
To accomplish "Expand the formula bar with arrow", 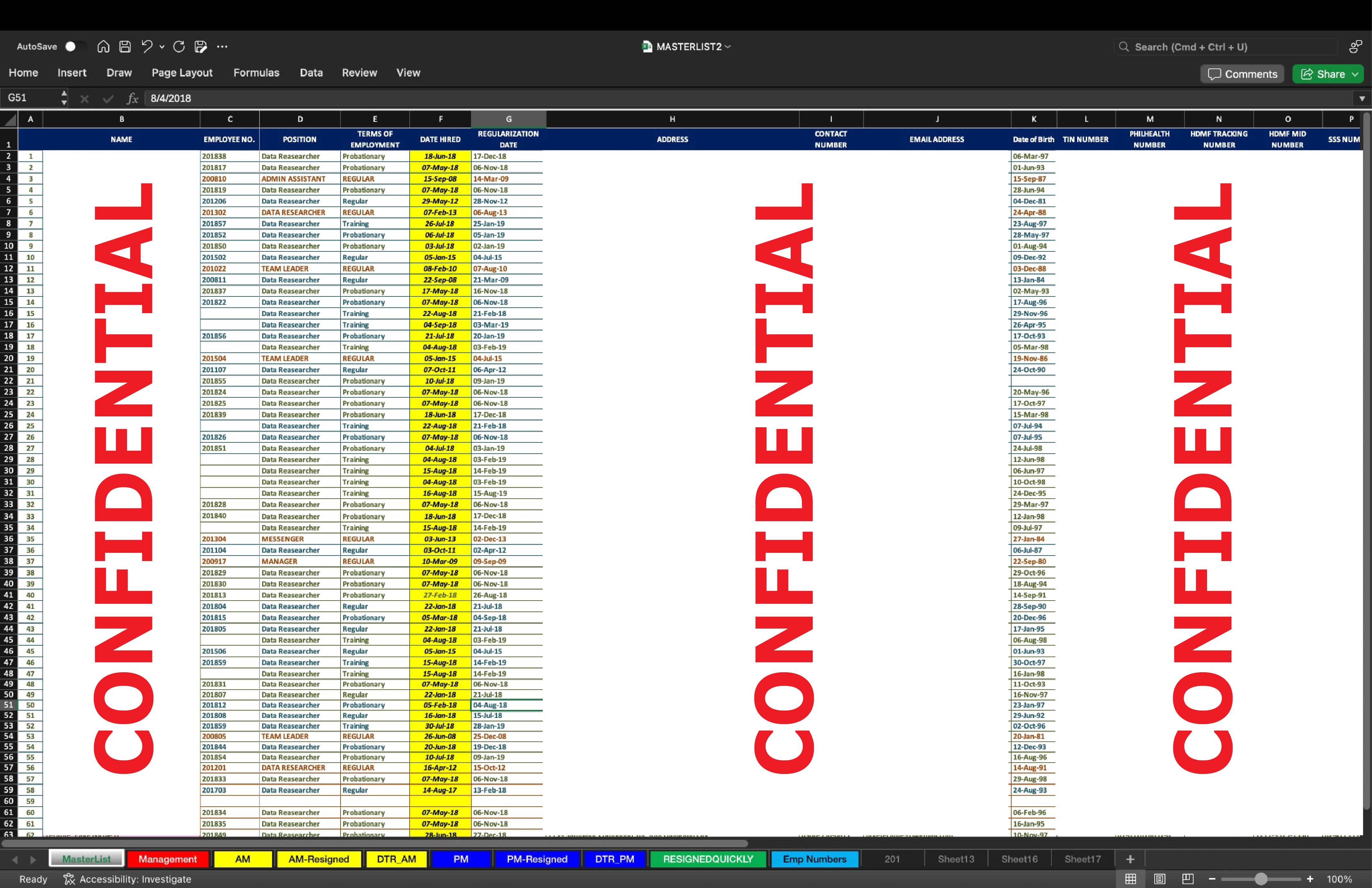I will point(1362,98).
